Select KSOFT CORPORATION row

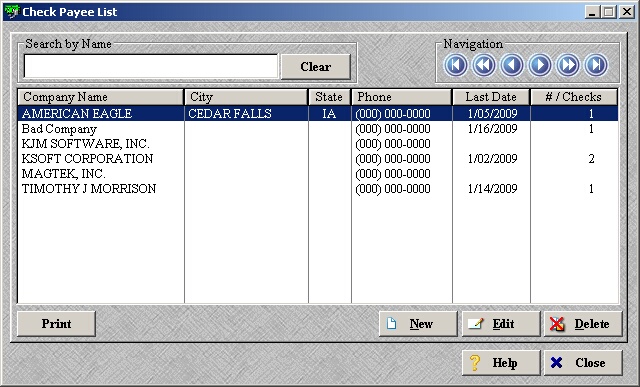point(318,159)
